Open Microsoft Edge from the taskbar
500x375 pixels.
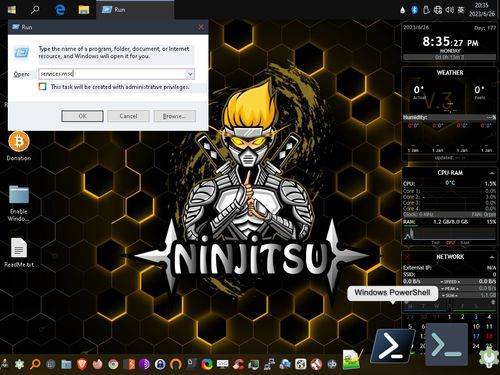[x=60, y=10]
